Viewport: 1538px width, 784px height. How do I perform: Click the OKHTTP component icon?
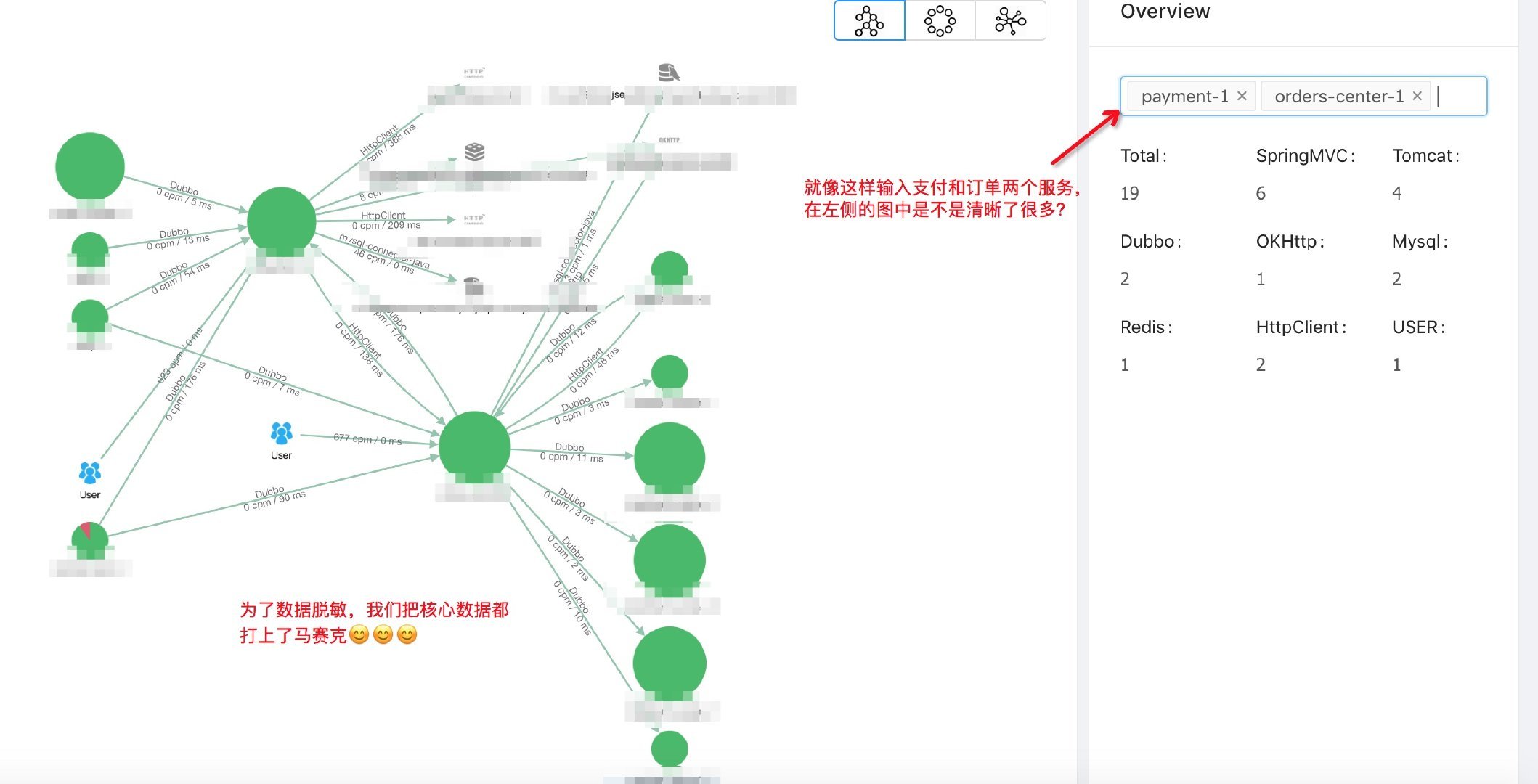pos(669,140)
